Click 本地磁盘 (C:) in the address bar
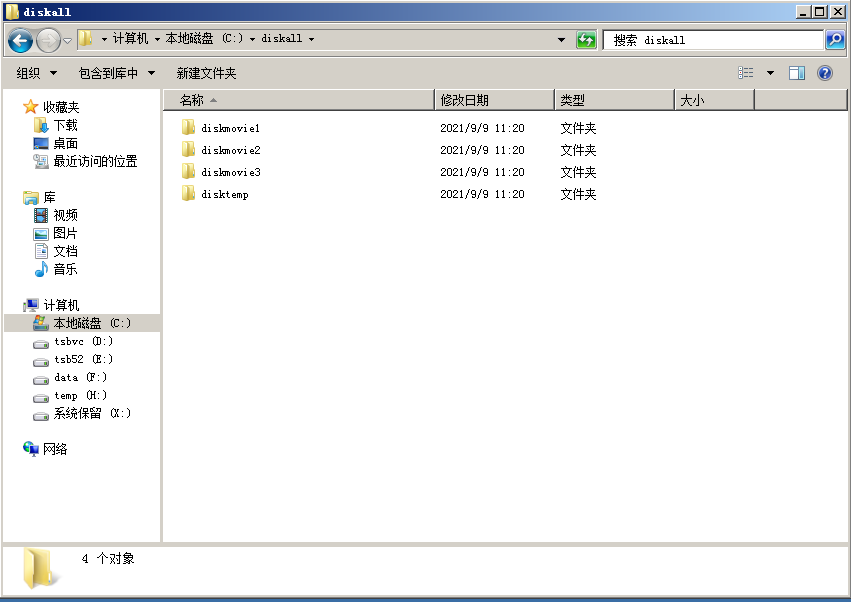This screenshot has height=602, width=851. 203,39
